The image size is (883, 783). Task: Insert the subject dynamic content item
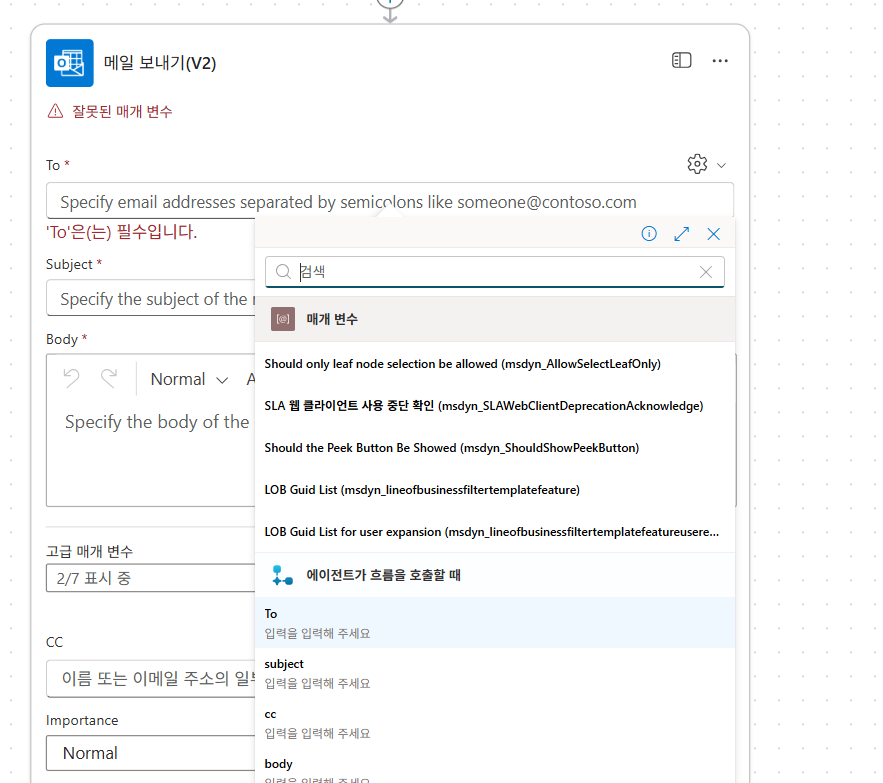click(x=495, y=673)
